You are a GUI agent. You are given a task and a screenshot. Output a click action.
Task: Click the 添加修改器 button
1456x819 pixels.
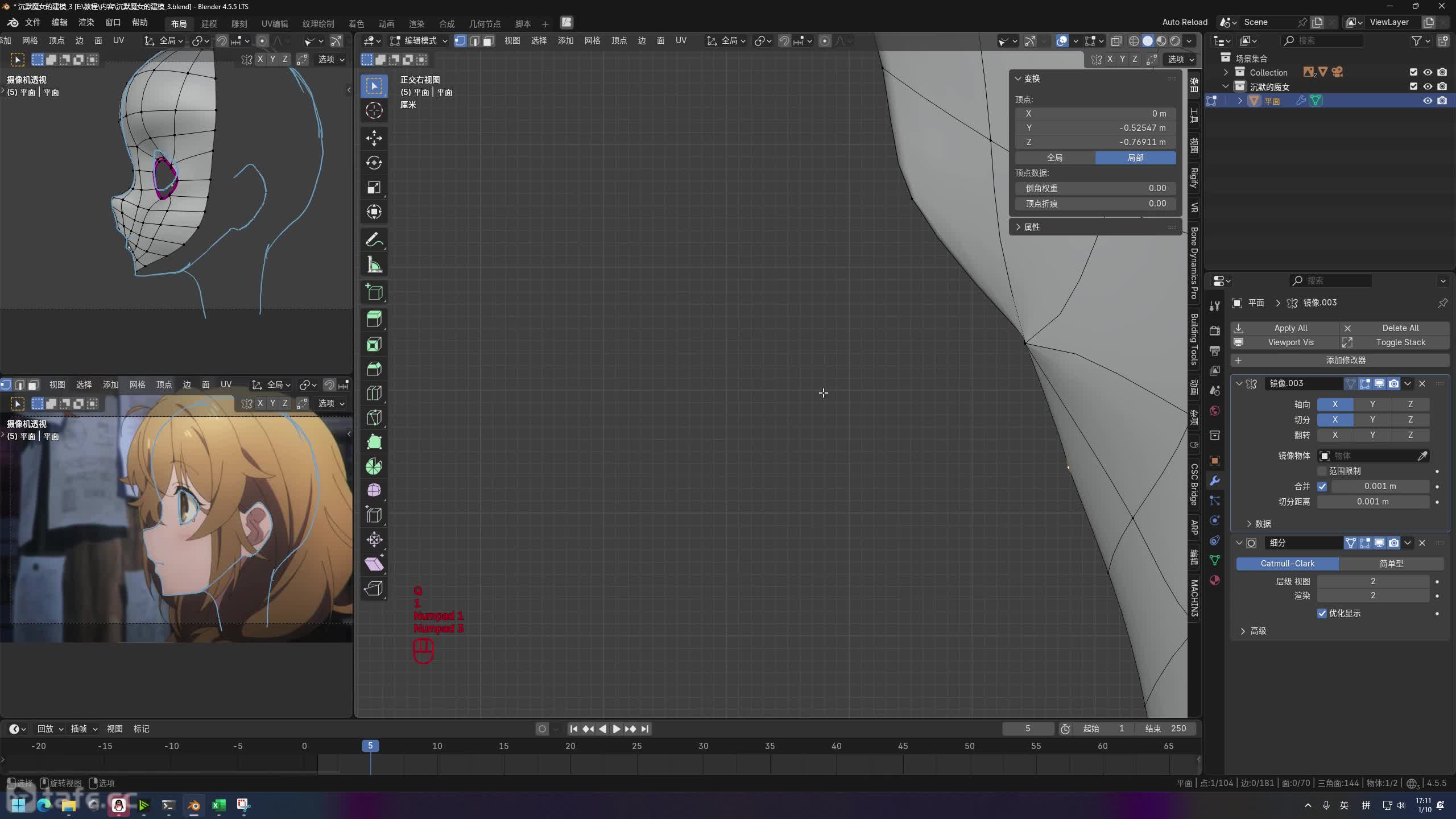point(1345,360)
